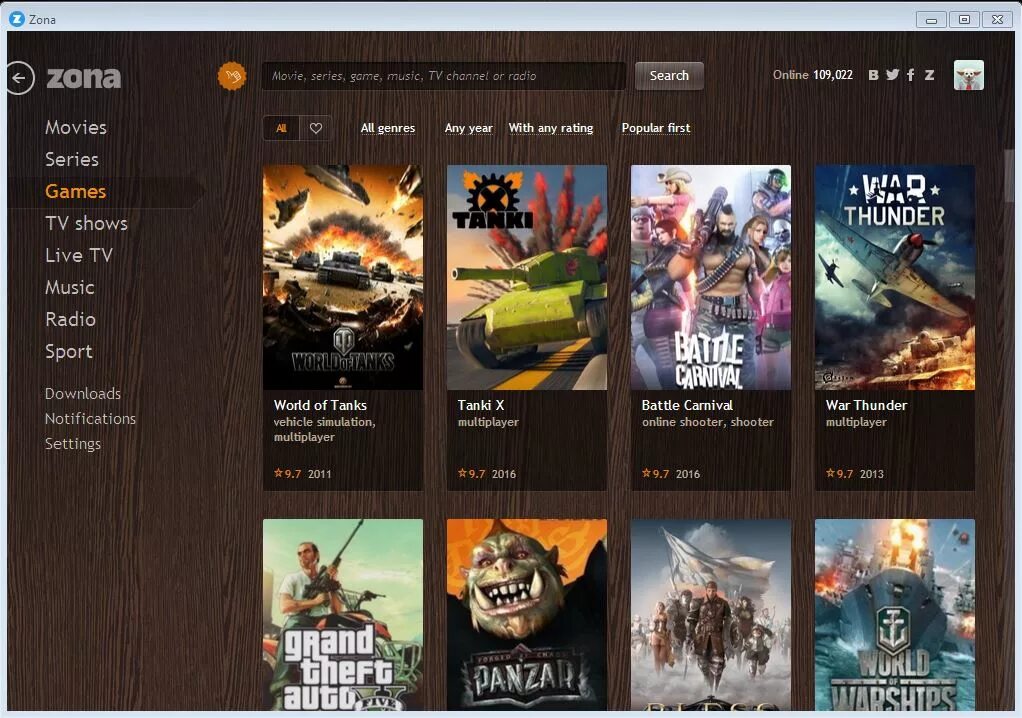
Task: Click the "online shooter, shooter" genre text
Action: tap(708, 422)
